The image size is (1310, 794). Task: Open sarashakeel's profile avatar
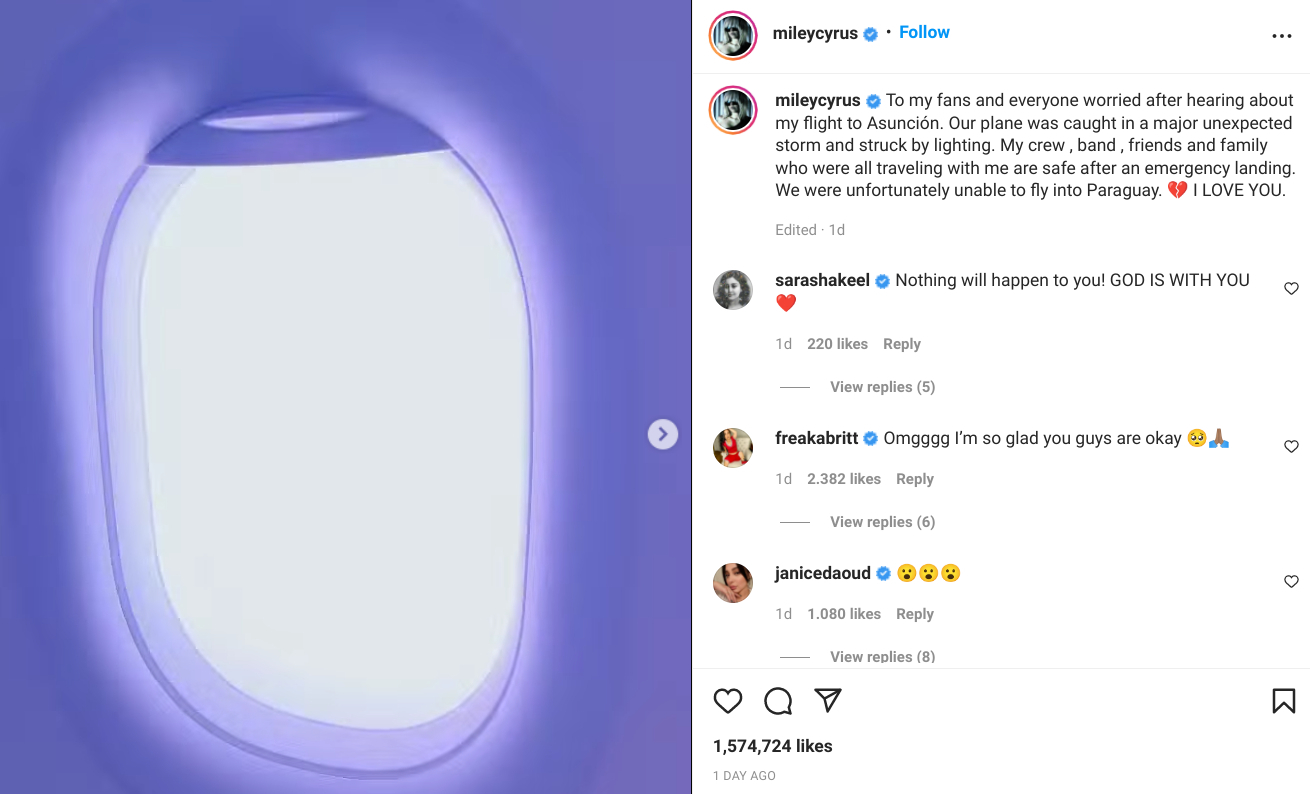coord(733,290)
